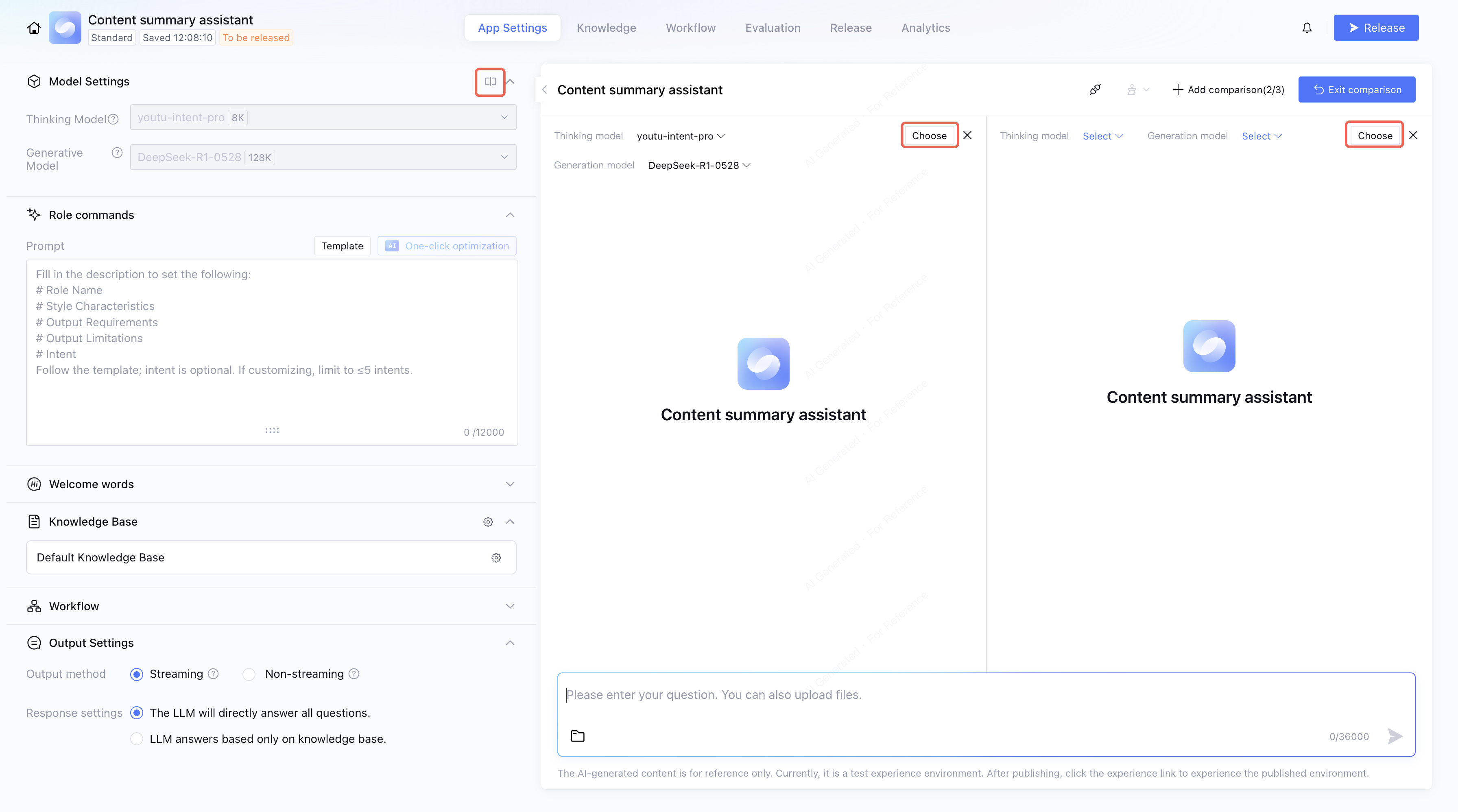
Task: Click the Exit comparison button
Action: pyautogui.click(x=1357, y=89)
